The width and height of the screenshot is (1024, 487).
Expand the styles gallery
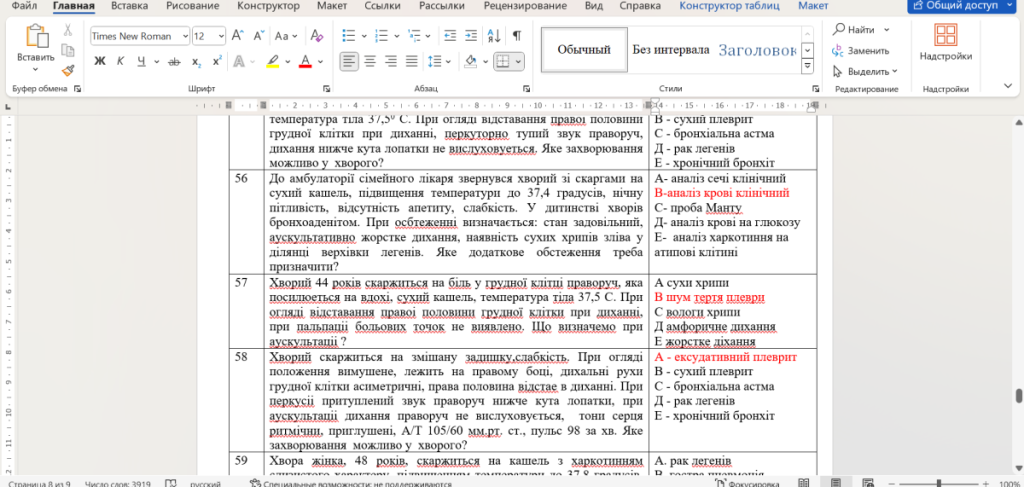point(808,66)
